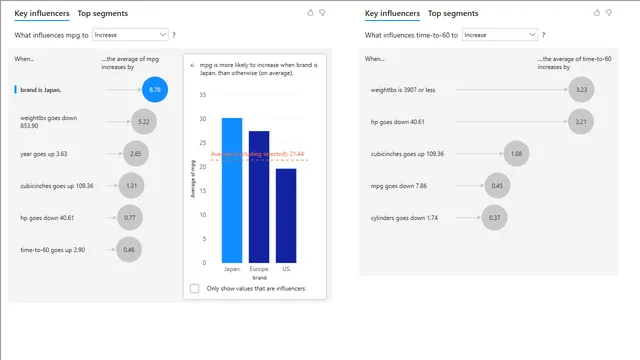This screenshot has height=360, width=640.
Task: Click help question mark next to time-to-60 dropdown
Action: tap(543, 35)
